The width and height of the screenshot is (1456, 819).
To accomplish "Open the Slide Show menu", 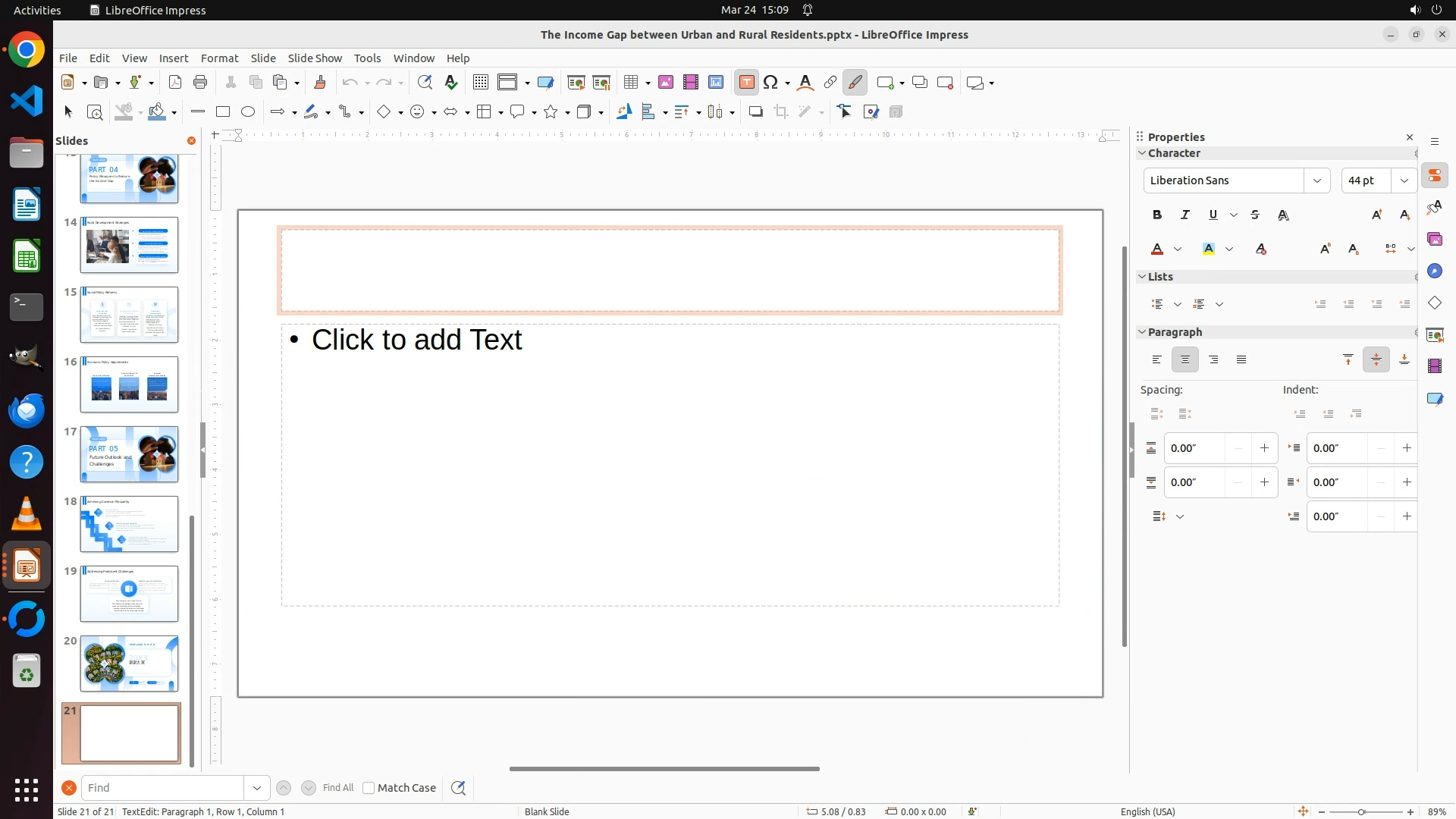I will pyautogui.click(x=315, y=58).
